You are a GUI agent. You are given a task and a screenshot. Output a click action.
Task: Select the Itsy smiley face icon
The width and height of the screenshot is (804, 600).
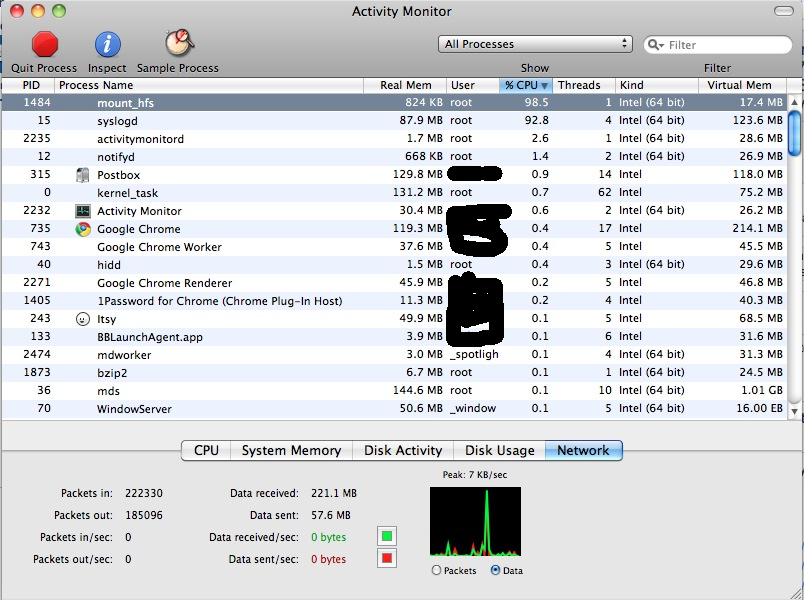click(83, 319)
